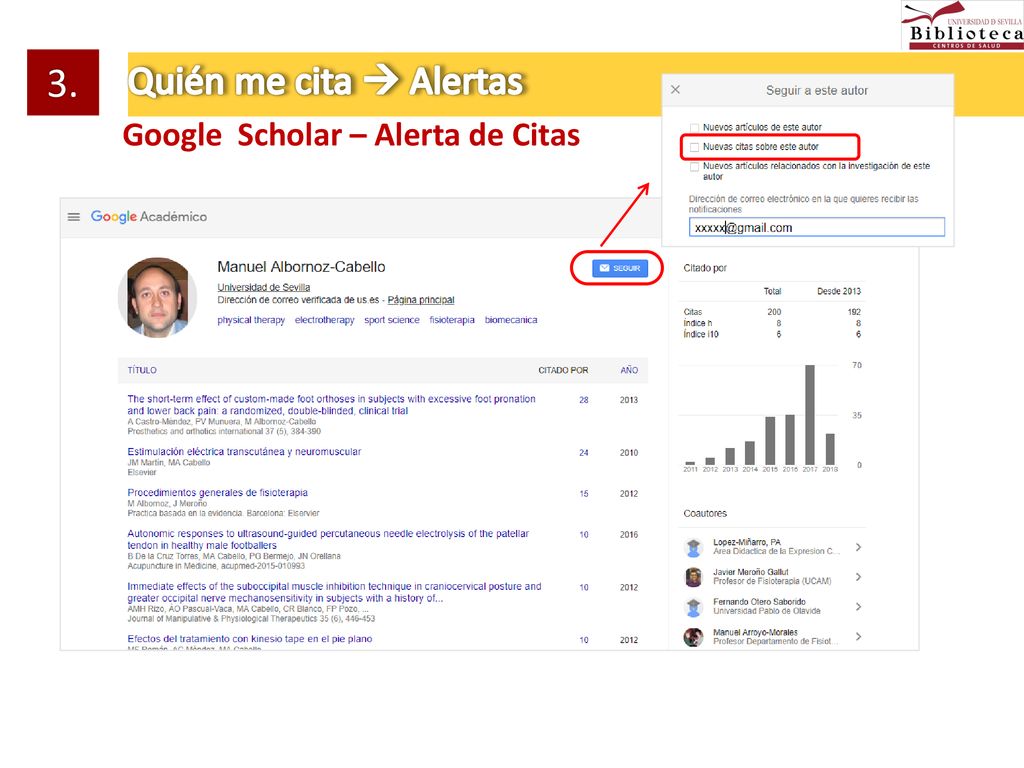The width and height of the screenshot is (1024, 768).
Task: Open the Google Académico hamburger menu
Action: tap(74, 217)
